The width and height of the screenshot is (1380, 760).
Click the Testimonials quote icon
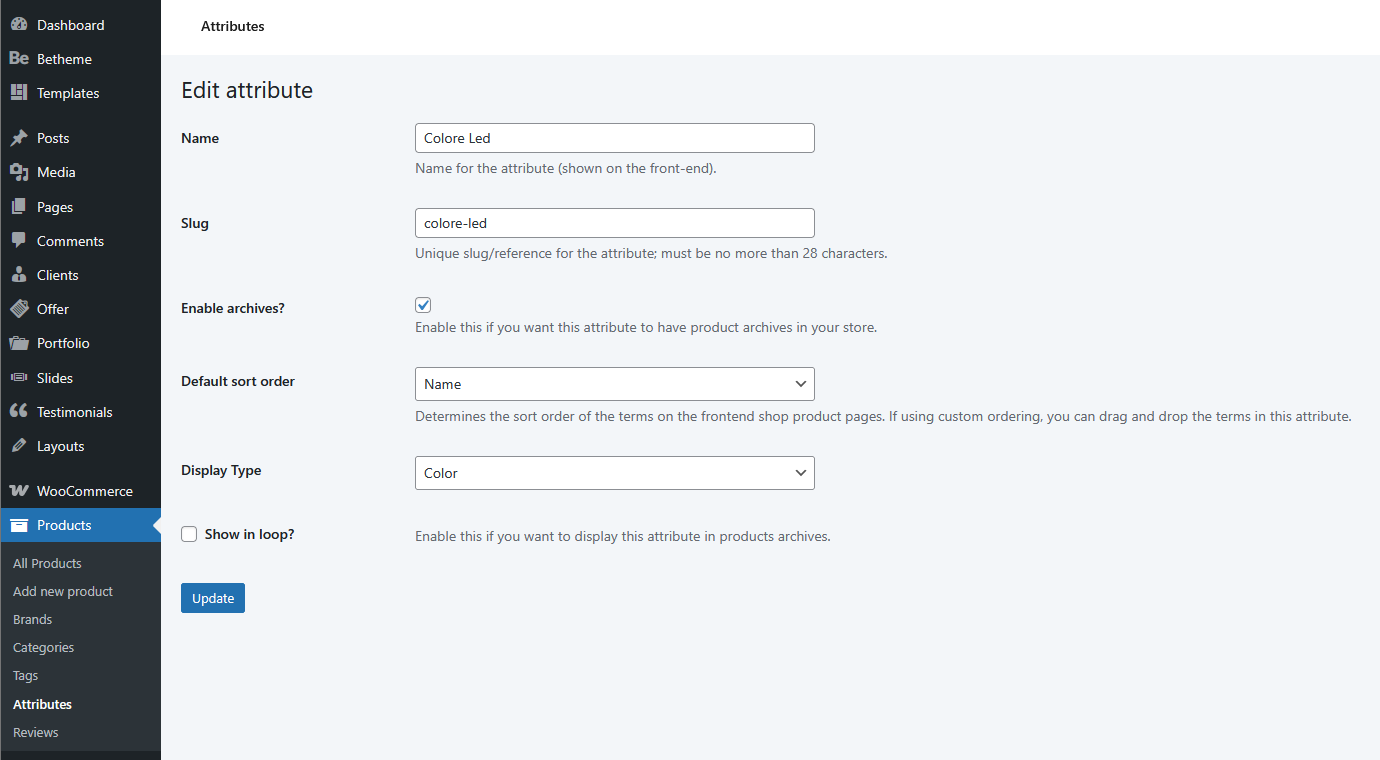click(x=19, y=412)
